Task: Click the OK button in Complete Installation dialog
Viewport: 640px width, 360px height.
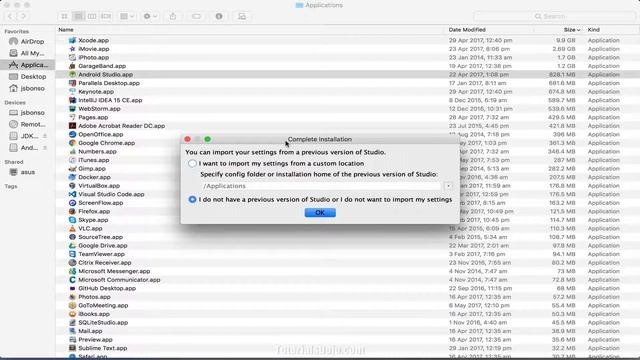Action: 320,213
